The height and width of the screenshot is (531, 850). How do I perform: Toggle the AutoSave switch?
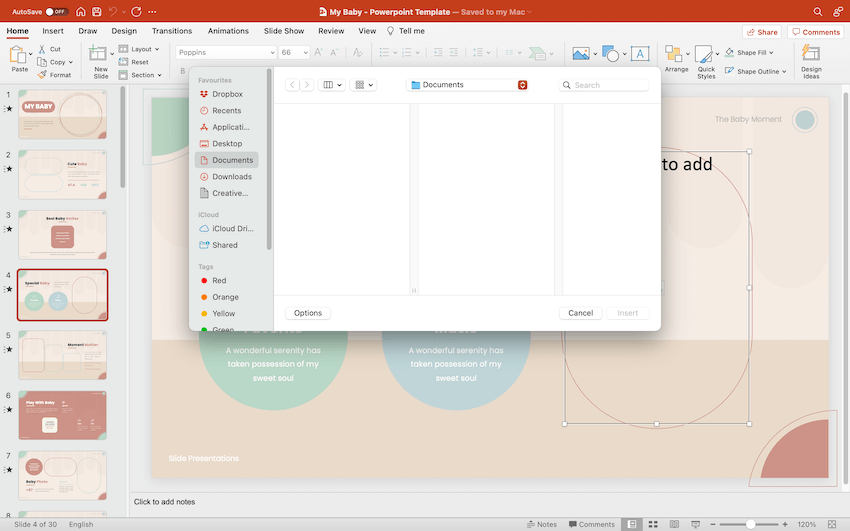[x=56, y=11]
